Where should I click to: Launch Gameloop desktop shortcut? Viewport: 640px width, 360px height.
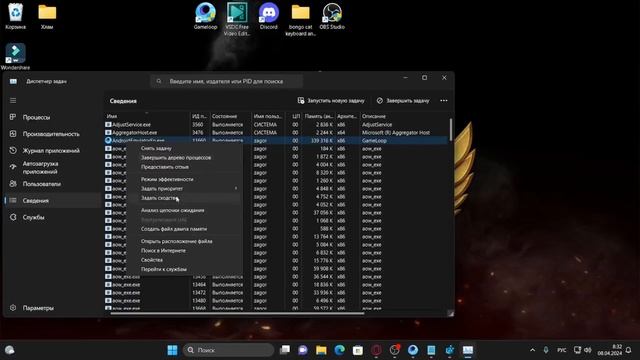(x=205, y=16)
